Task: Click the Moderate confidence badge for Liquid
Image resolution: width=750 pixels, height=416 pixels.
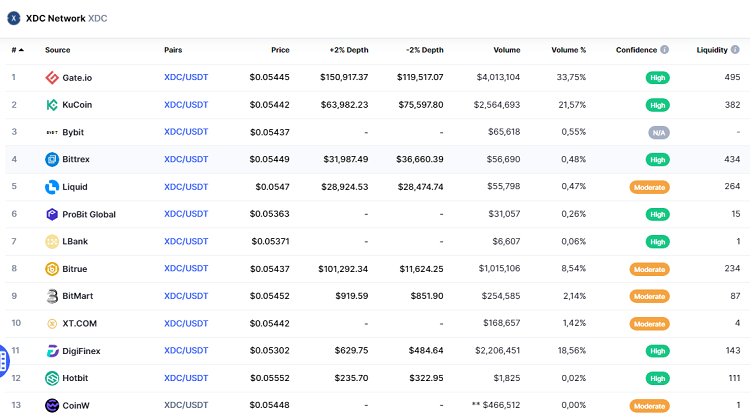Action: pos(649,187)
